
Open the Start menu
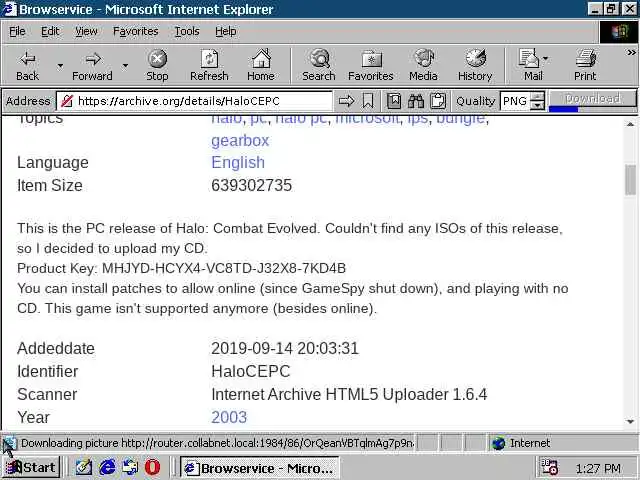point(31,467)
